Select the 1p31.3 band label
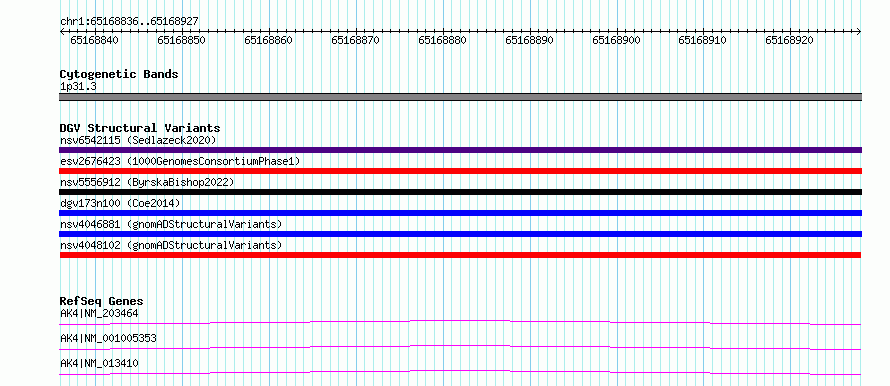Viewport: 890px width, 386px height. [x=79, y=87]
